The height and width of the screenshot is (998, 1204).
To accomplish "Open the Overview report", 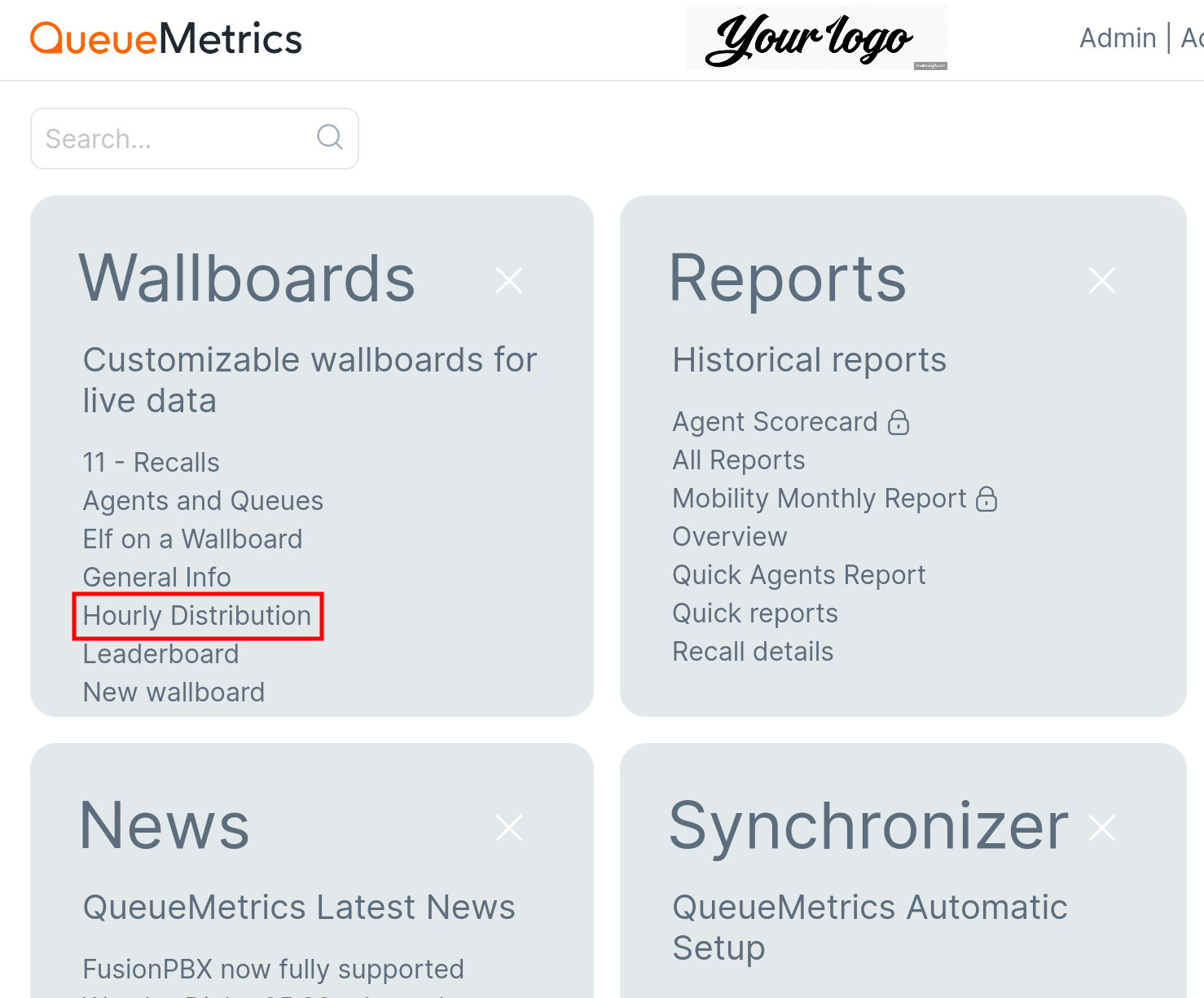I will coord(730,537).
